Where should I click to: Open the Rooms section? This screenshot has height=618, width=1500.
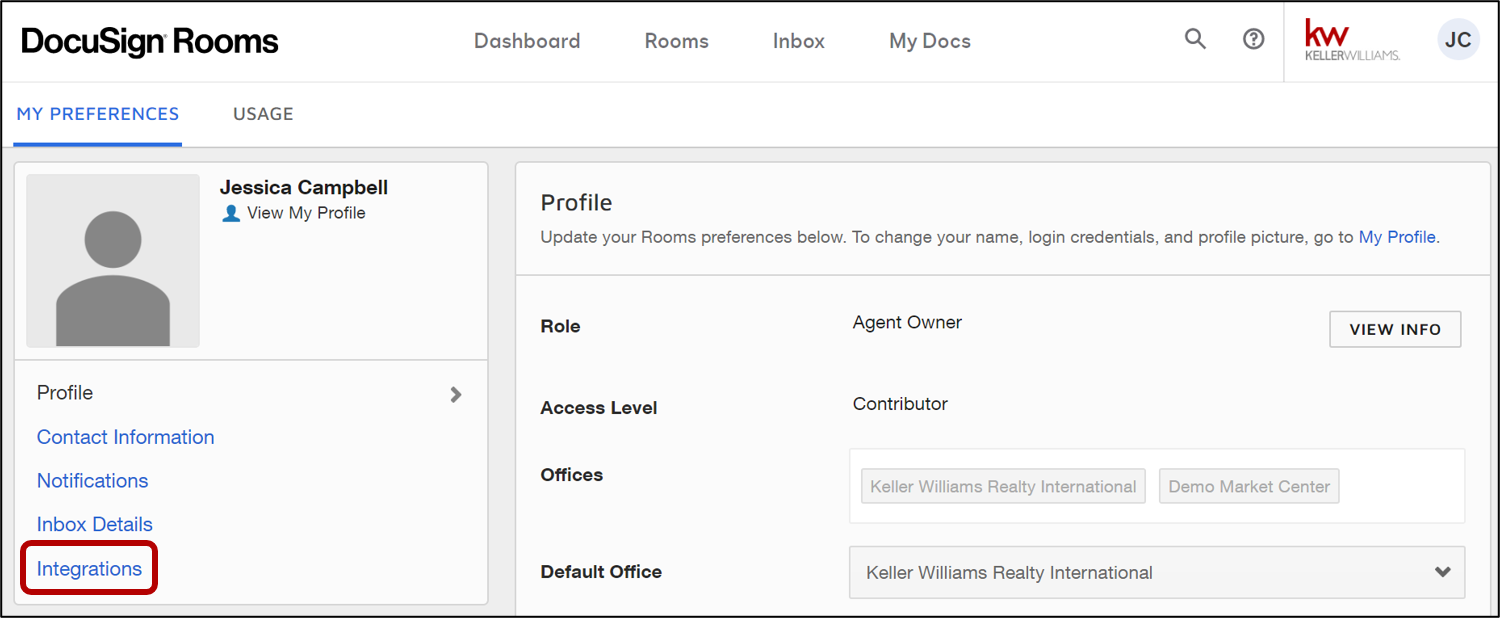(677, 41)
